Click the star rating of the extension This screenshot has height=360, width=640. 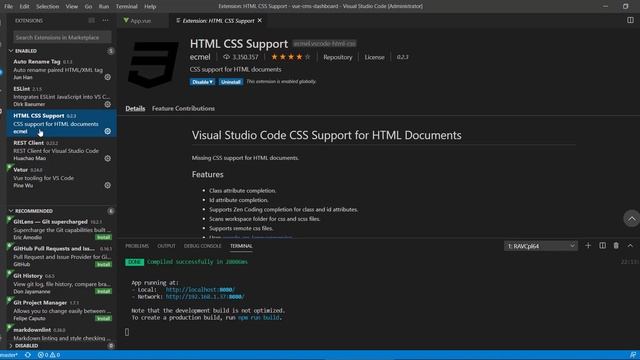click(291, 57)
